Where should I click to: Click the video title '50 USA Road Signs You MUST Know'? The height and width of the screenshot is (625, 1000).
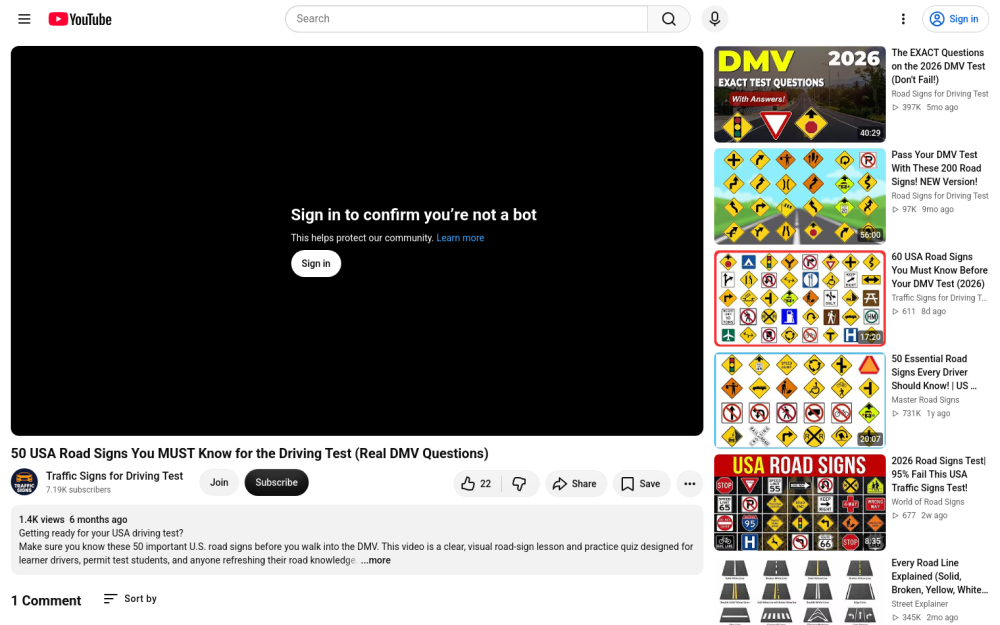pyautogui.click(x=249, y=453)
